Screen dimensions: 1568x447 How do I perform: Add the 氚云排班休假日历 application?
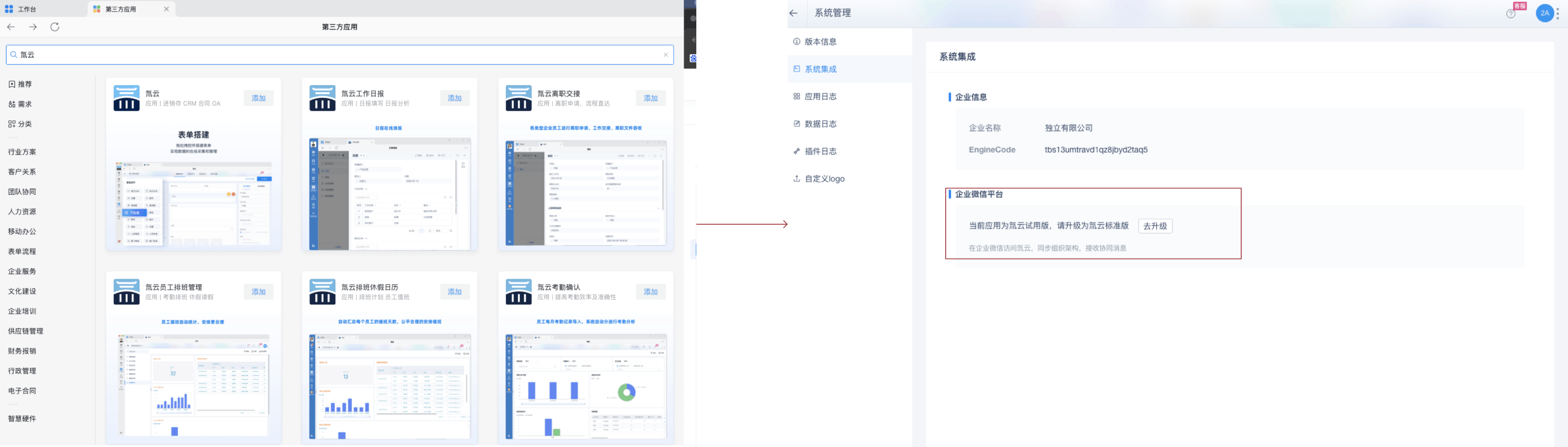(455, 291)
